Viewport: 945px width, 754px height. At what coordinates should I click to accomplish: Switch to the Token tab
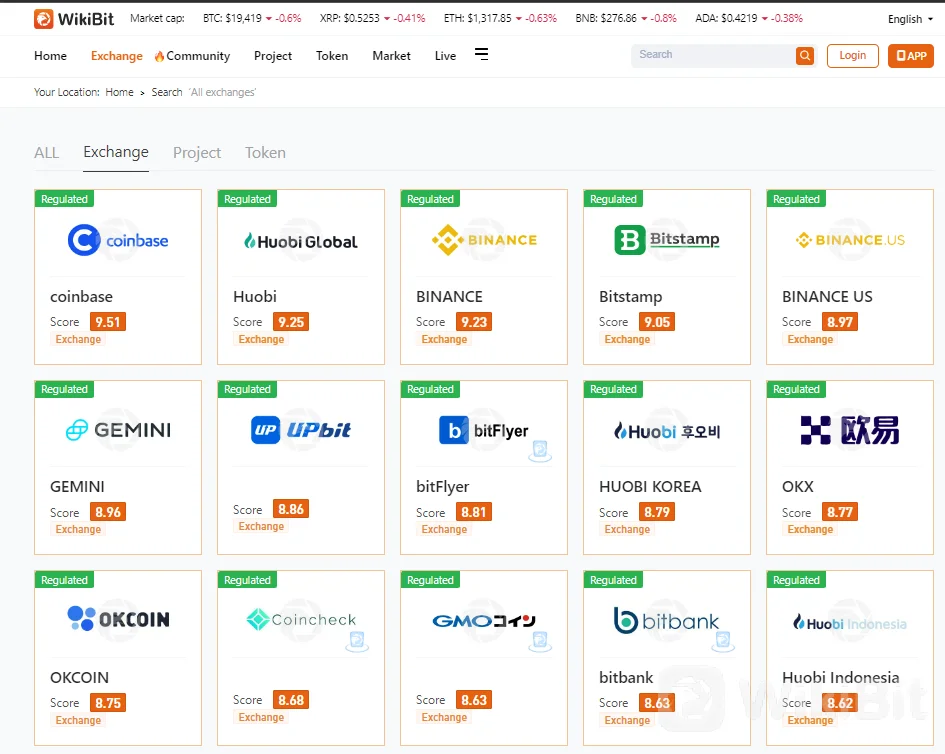click(x=265, y=152)
